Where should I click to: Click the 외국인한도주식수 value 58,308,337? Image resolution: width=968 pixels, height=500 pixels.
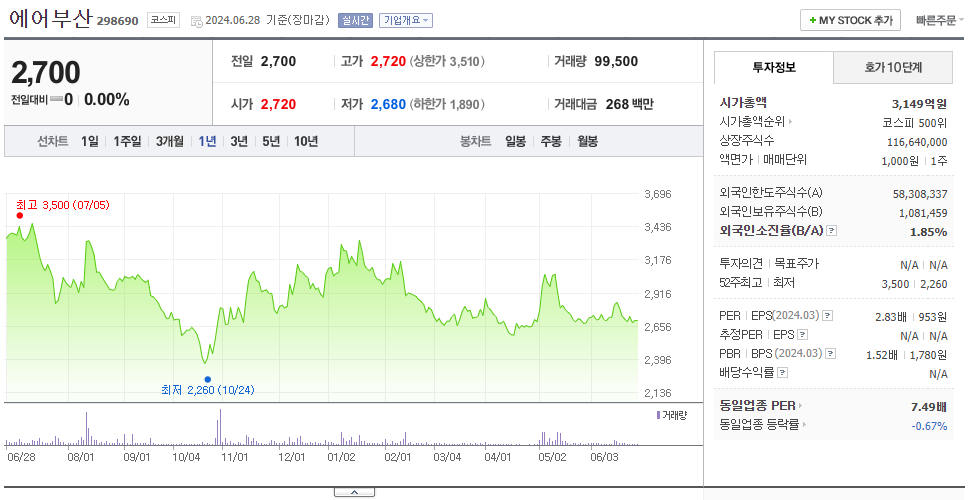click(920, 194)
